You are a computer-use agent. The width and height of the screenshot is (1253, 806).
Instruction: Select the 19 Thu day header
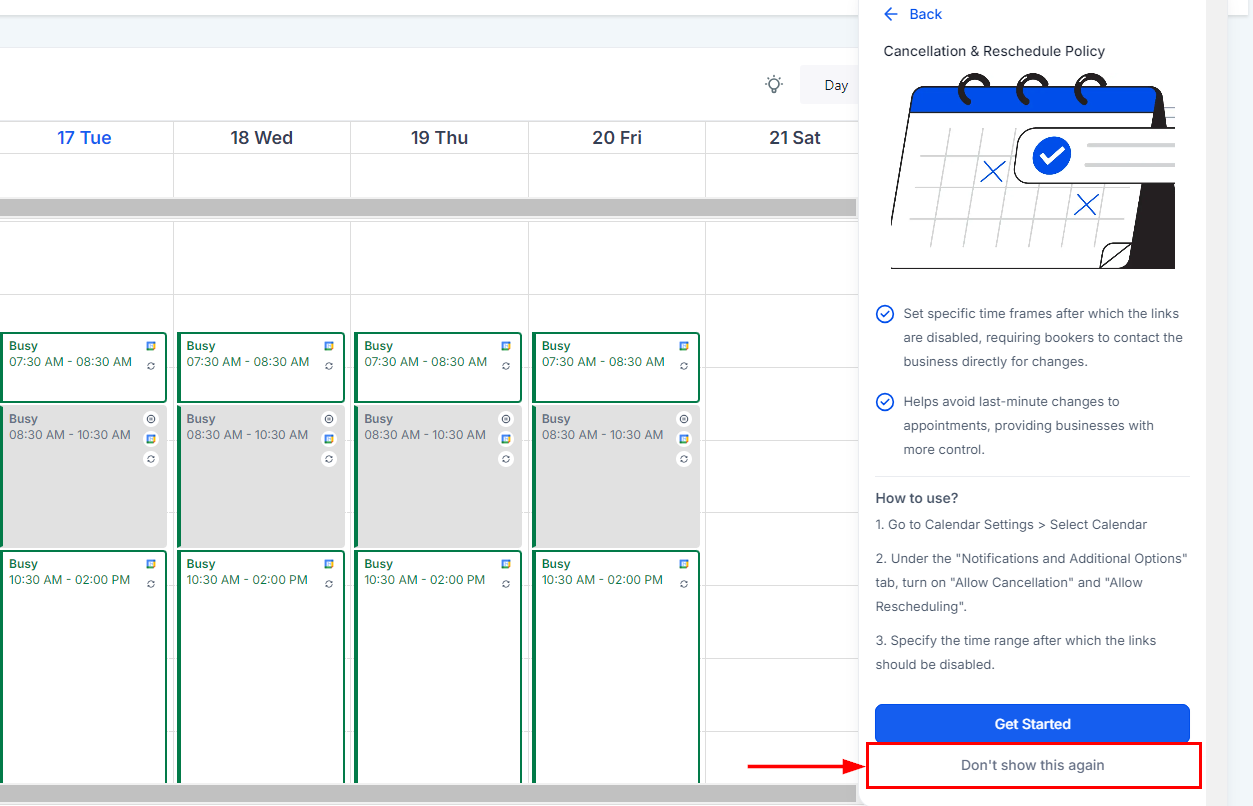click(x=439, y=138)
